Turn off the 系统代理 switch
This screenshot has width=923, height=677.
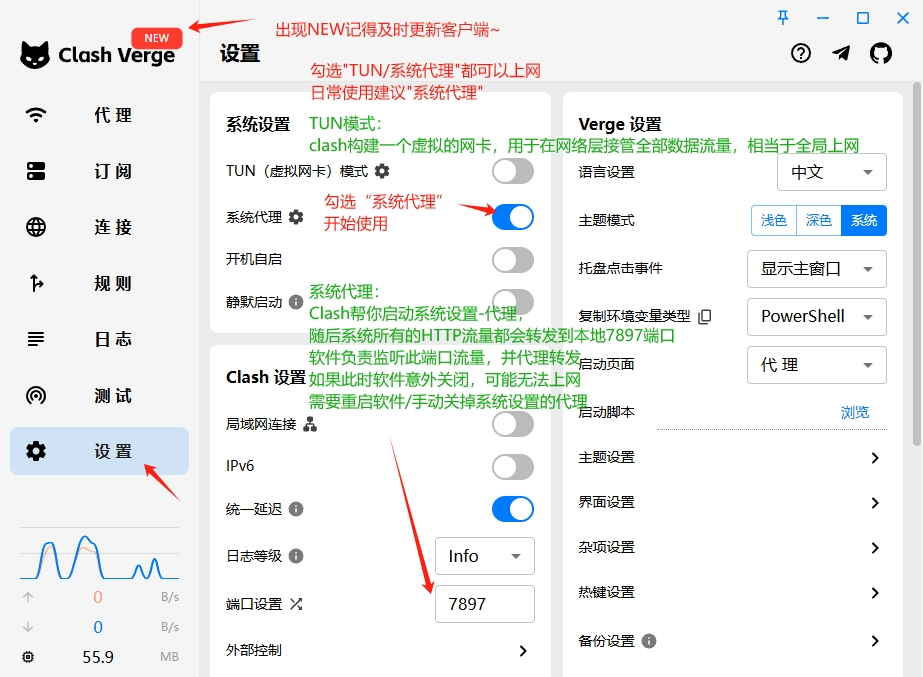tap(513, 217)
